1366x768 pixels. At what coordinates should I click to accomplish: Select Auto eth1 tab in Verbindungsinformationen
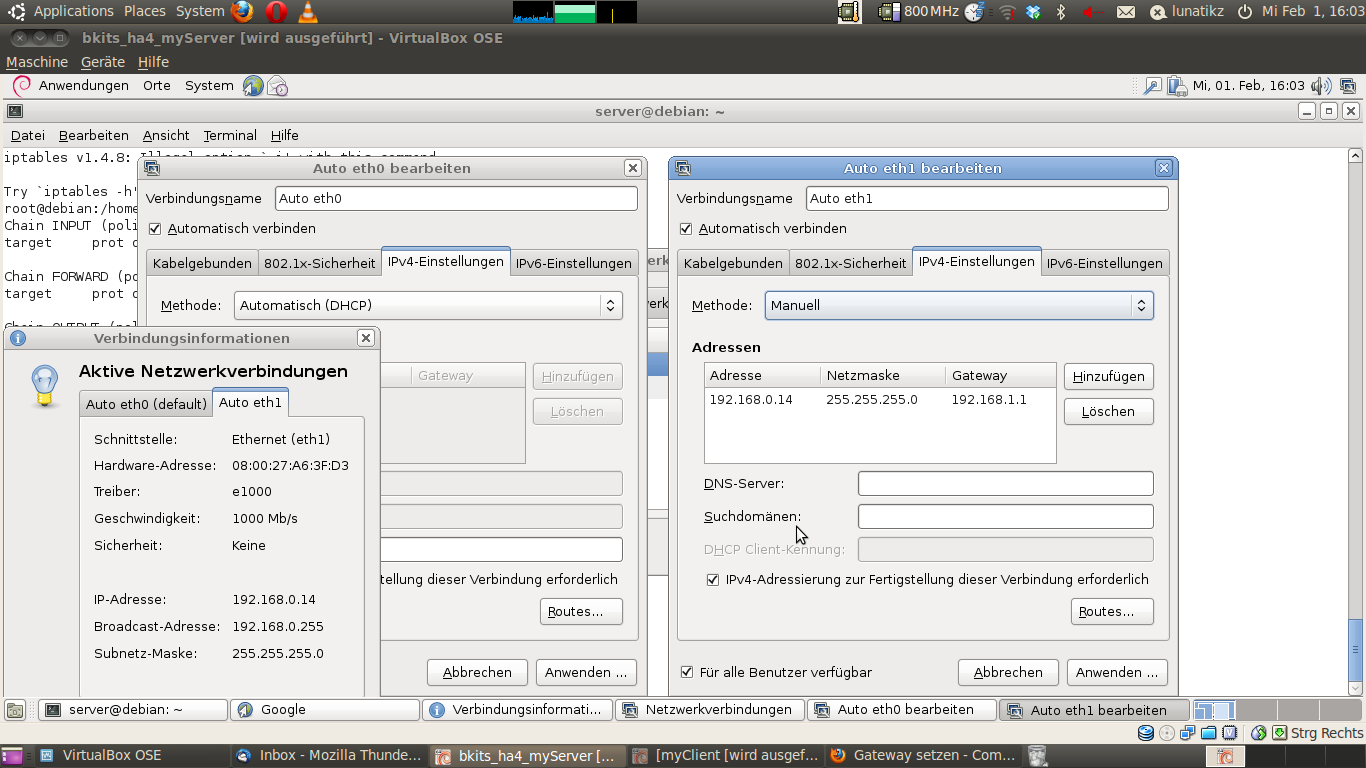[x=250, y=402]
